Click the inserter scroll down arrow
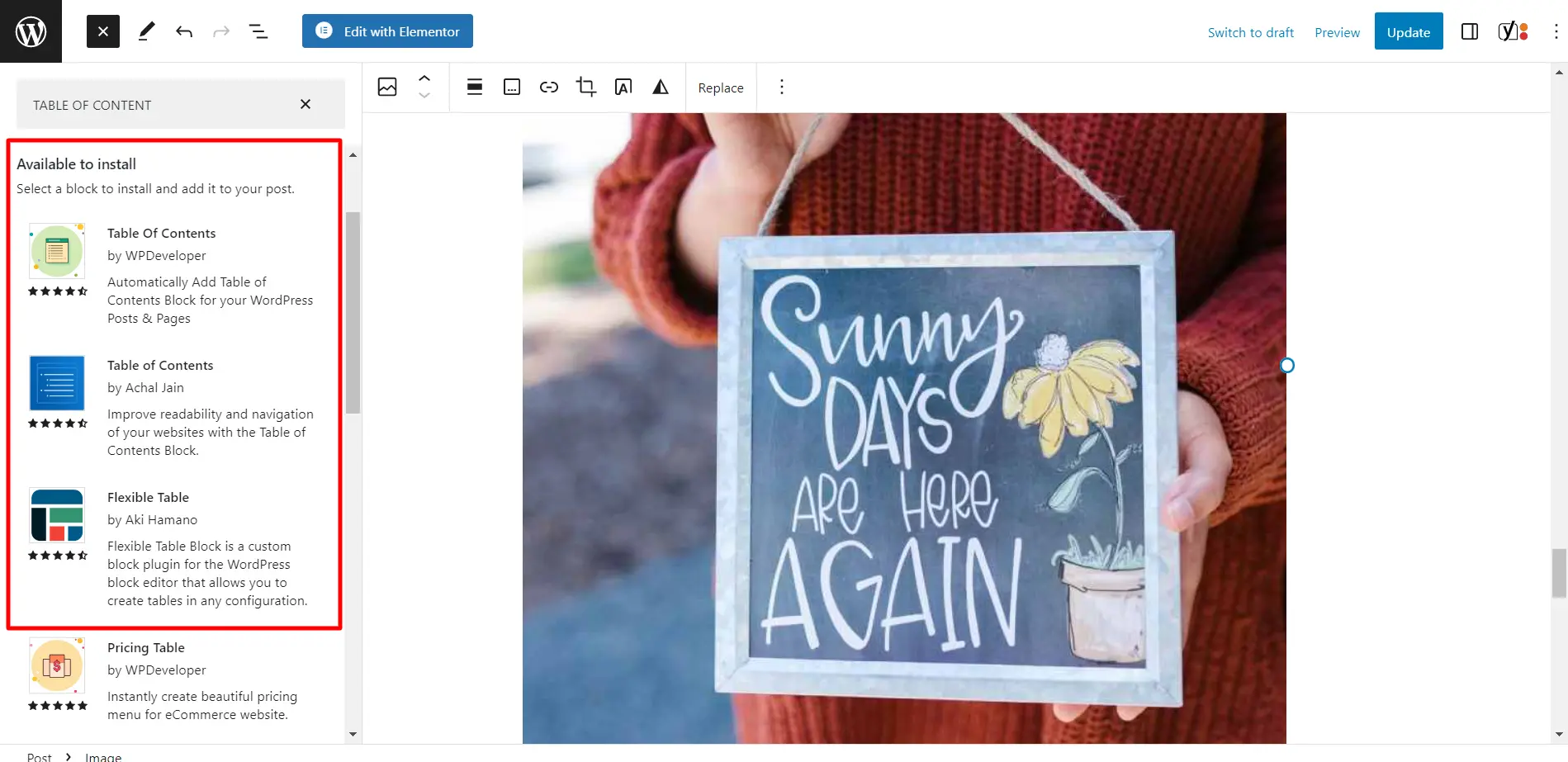 coord(353,734)
